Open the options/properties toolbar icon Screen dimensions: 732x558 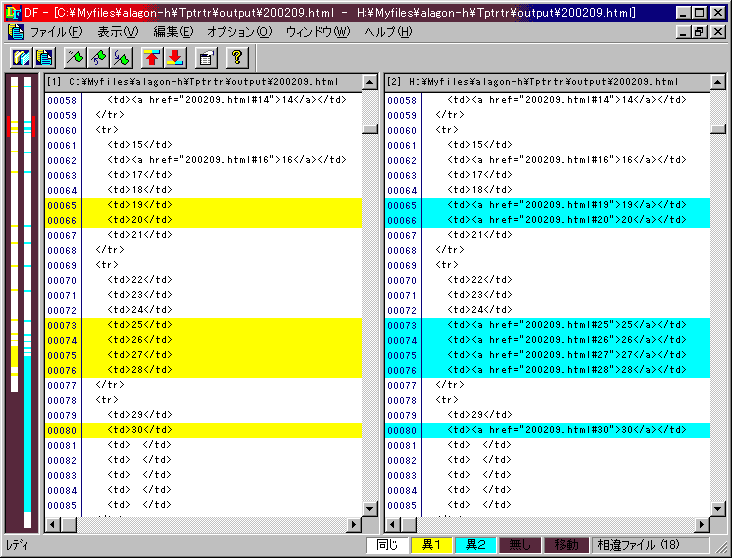click(x=206, y=58)
